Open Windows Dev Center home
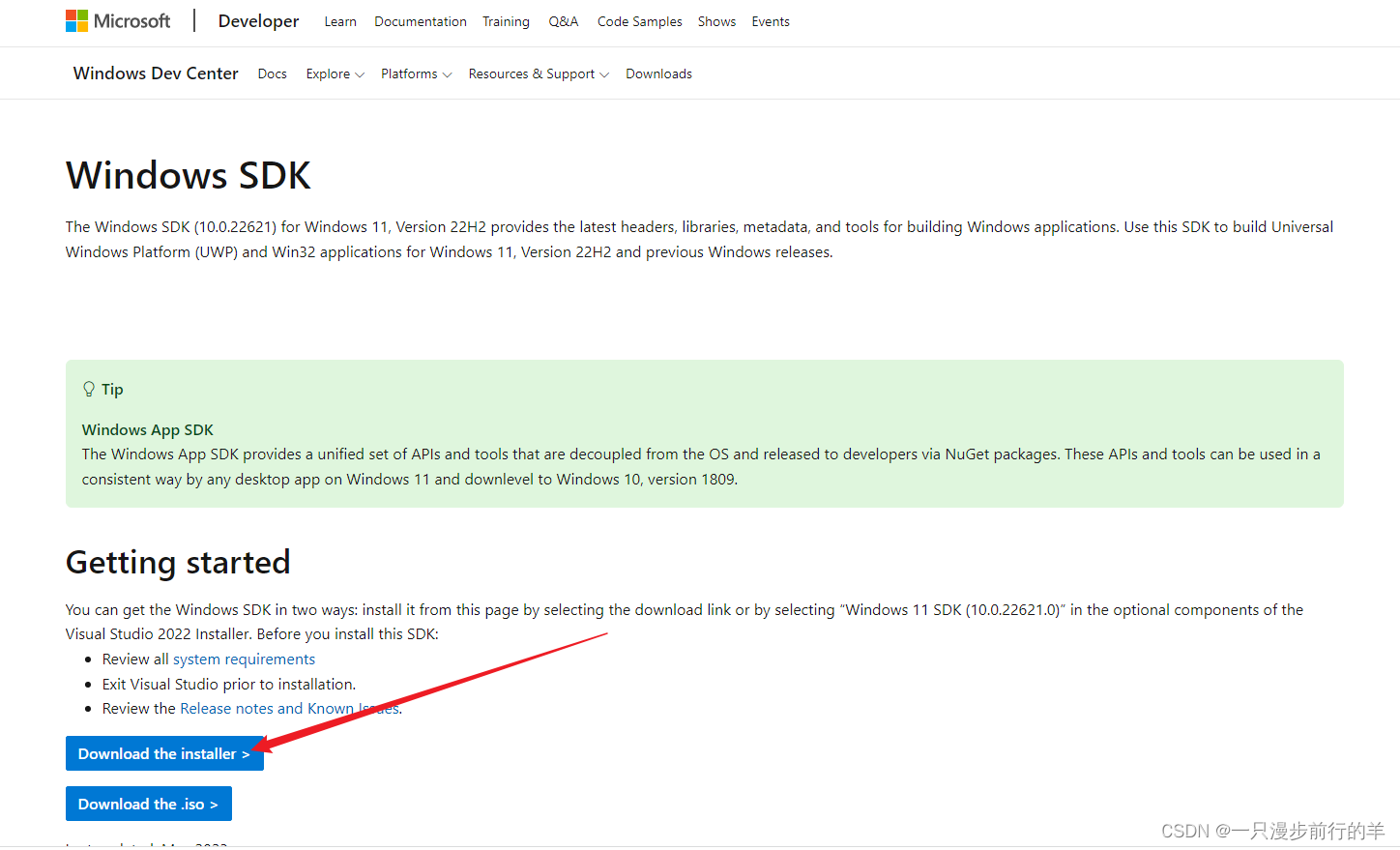The width and height of the screenshot is (1400, 850). coord(156,73)
